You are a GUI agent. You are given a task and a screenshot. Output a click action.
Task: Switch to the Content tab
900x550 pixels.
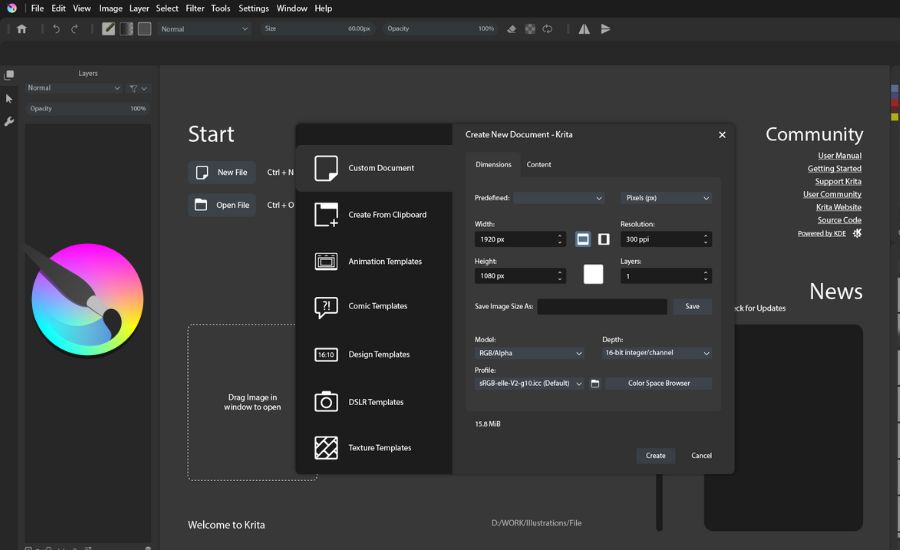click(x=539, y=164)
